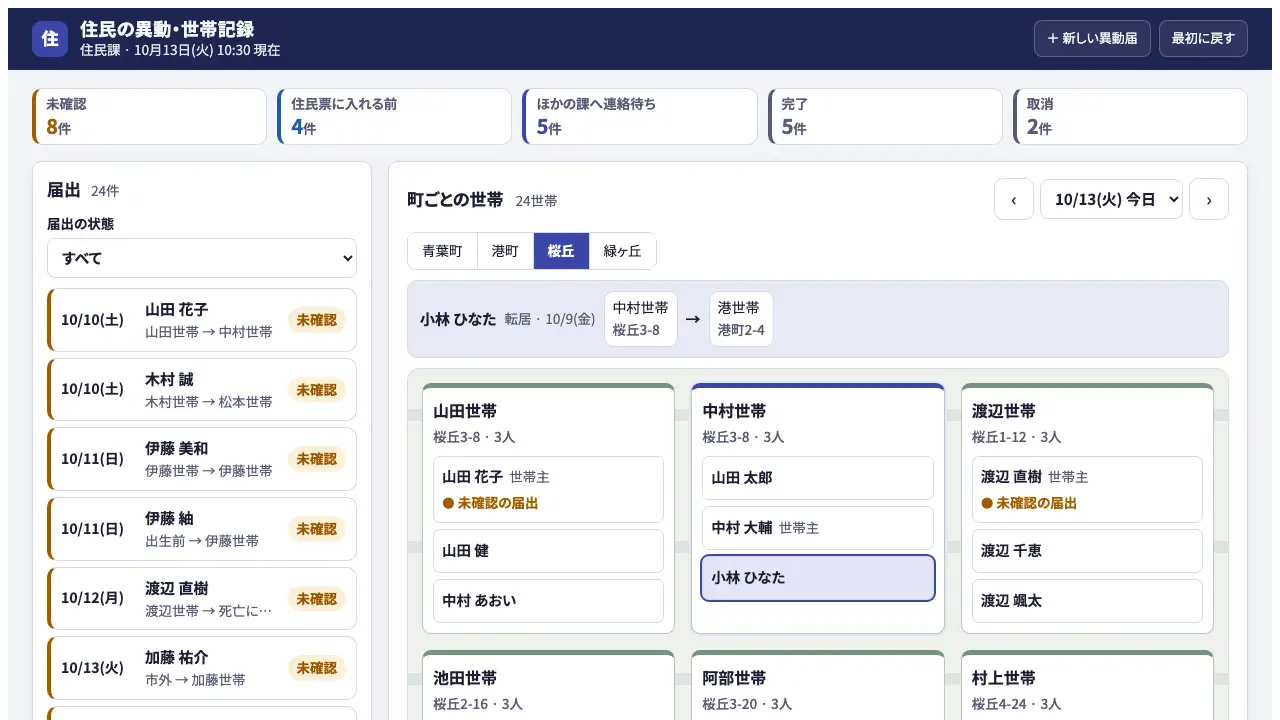Select resident 中村 あおい
The height and width of the screenshot is (720, 1280).
click(x=548, y=601)
